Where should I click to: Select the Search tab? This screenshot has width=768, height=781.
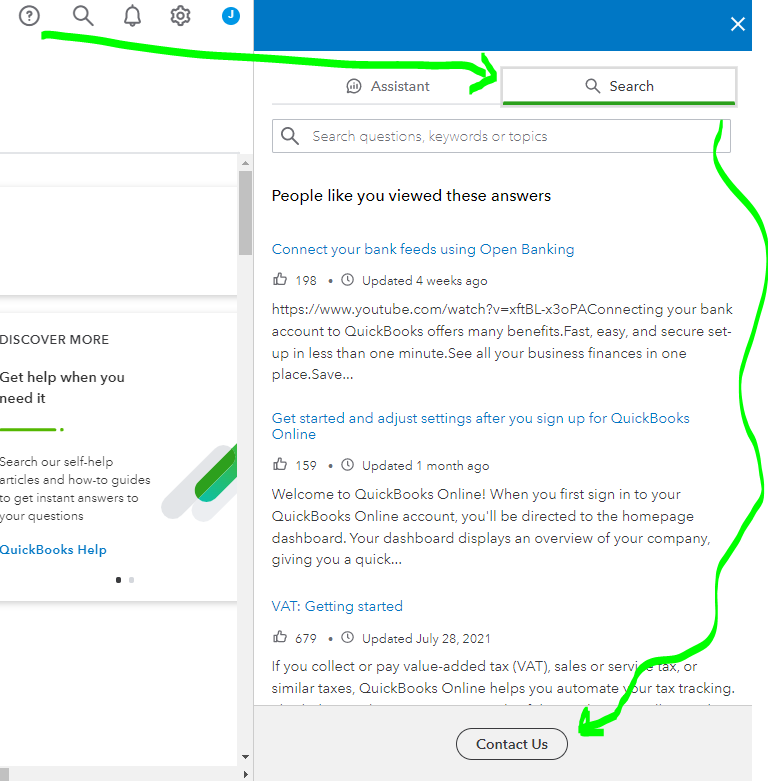coord(619,86)
